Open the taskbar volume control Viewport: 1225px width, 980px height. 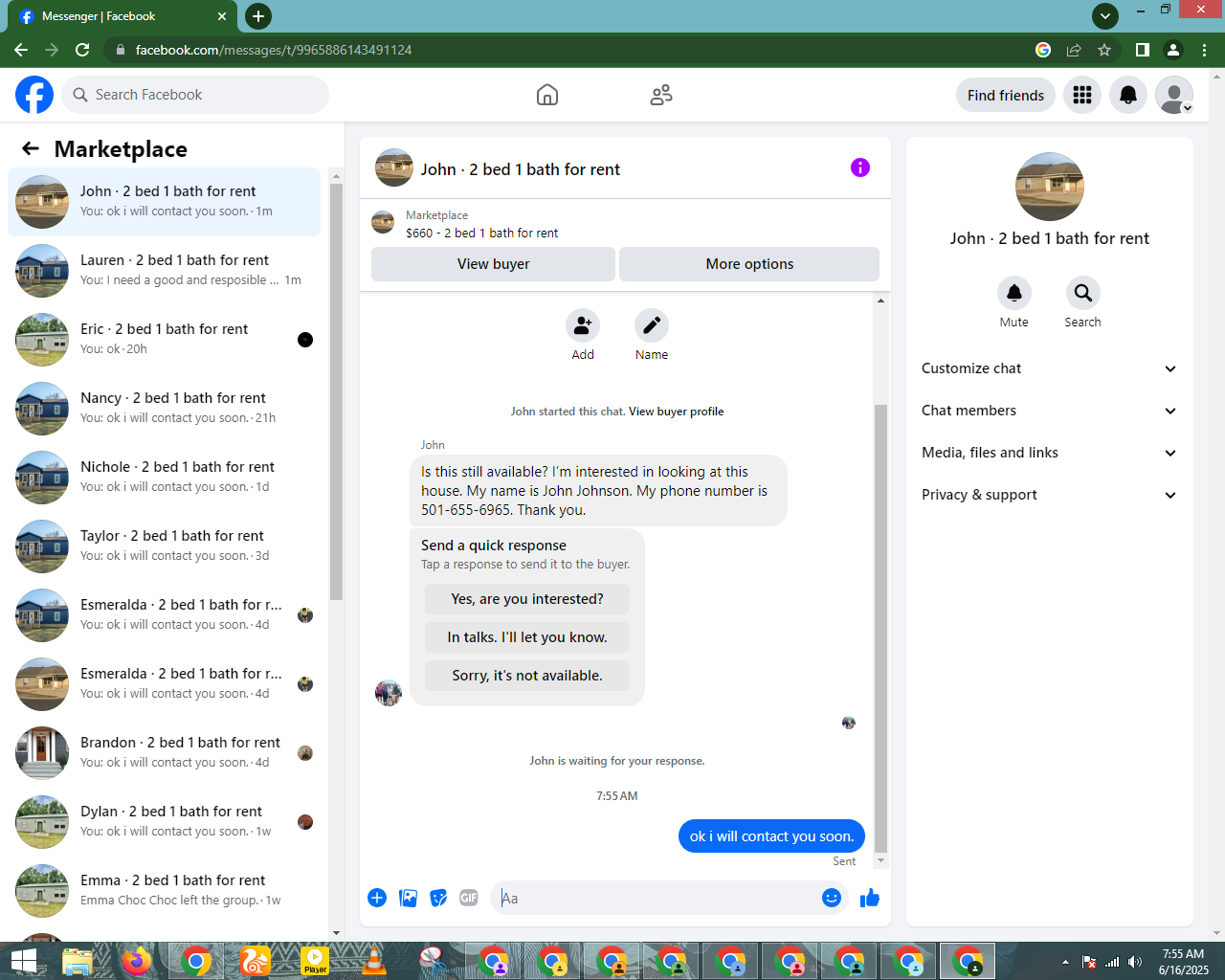[x=1135, y=962]
